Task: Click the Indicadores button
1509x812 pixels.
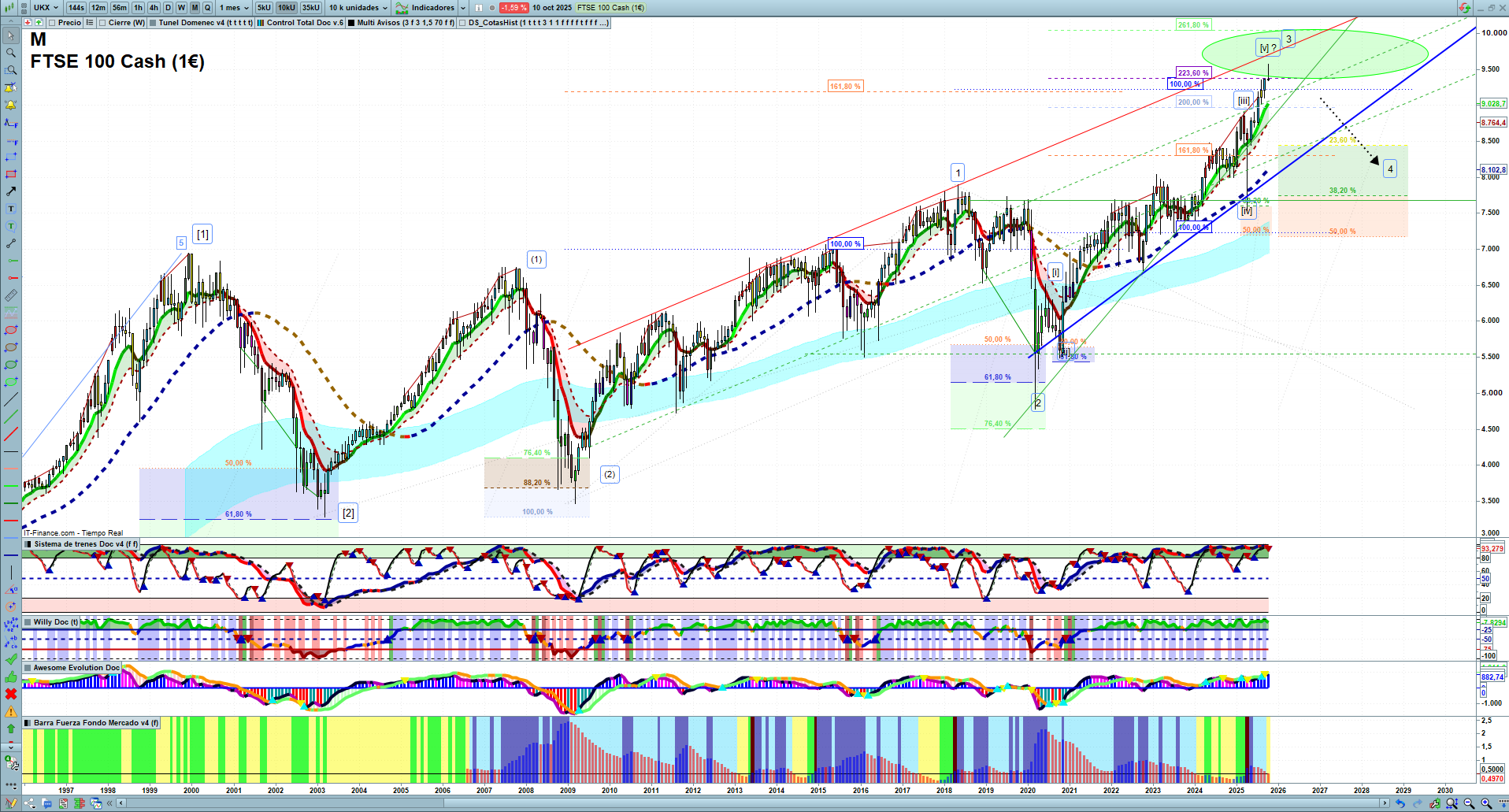Action: 432,8
